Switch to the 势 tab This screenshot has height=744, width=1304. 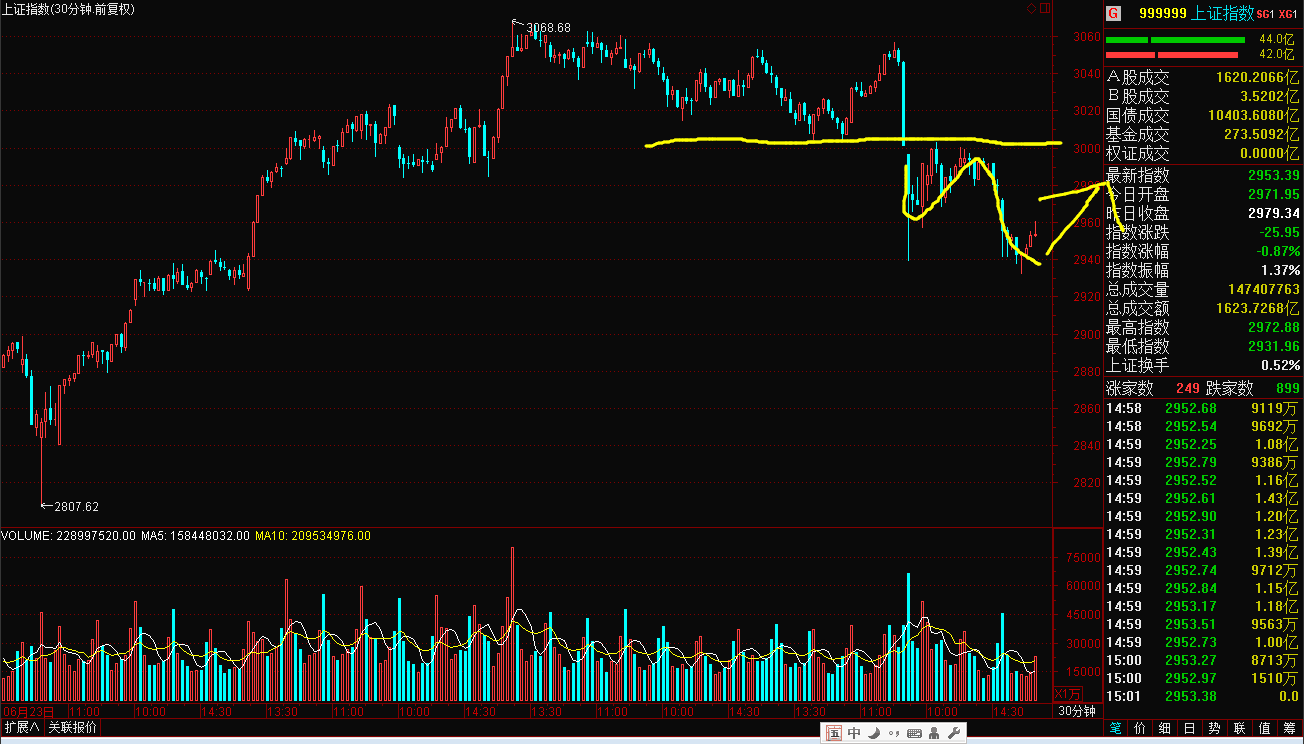click(x=1214, y=728)
